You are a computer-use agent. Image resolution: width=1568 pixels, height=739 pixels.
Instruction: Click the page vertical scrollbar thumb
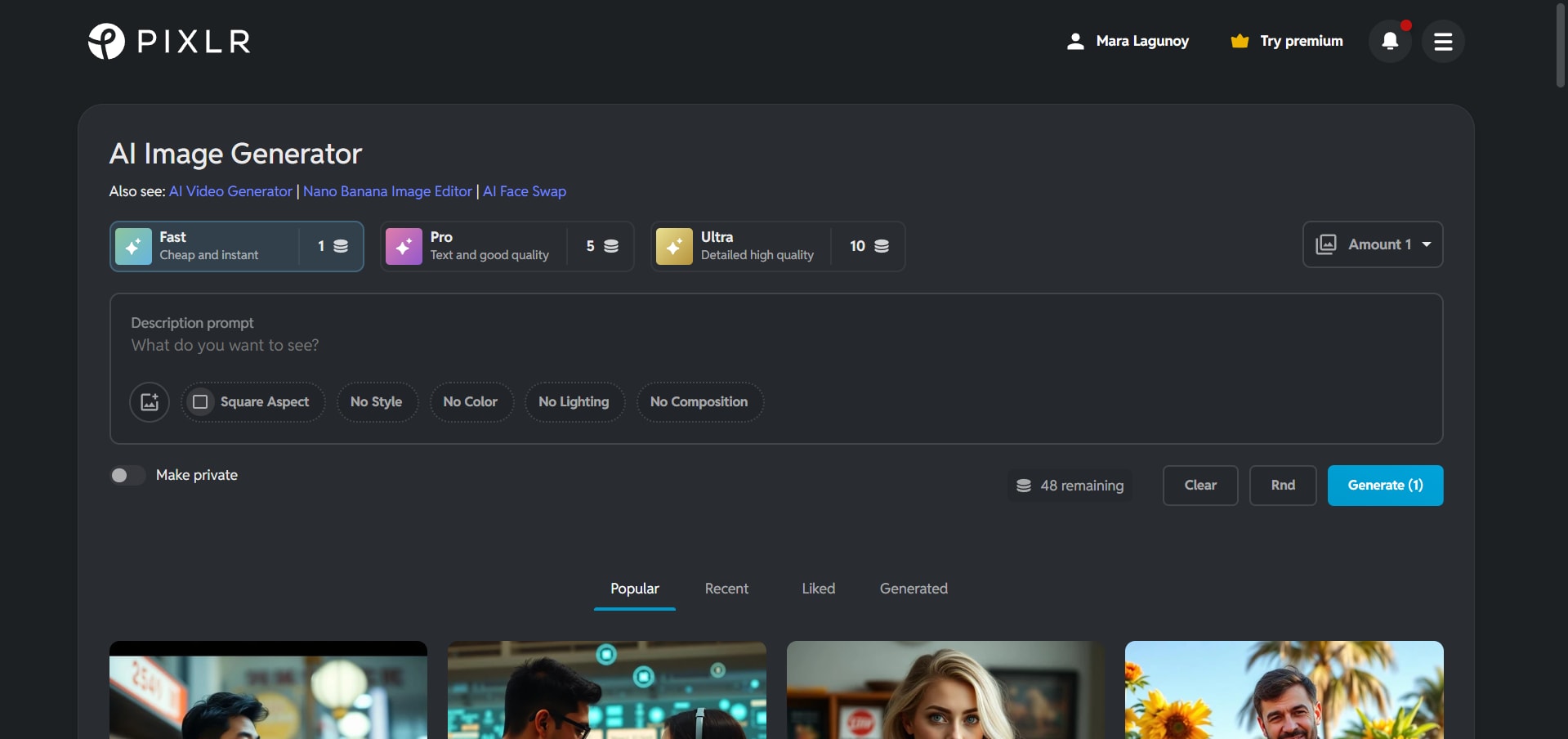click(x=1561, y=45)
